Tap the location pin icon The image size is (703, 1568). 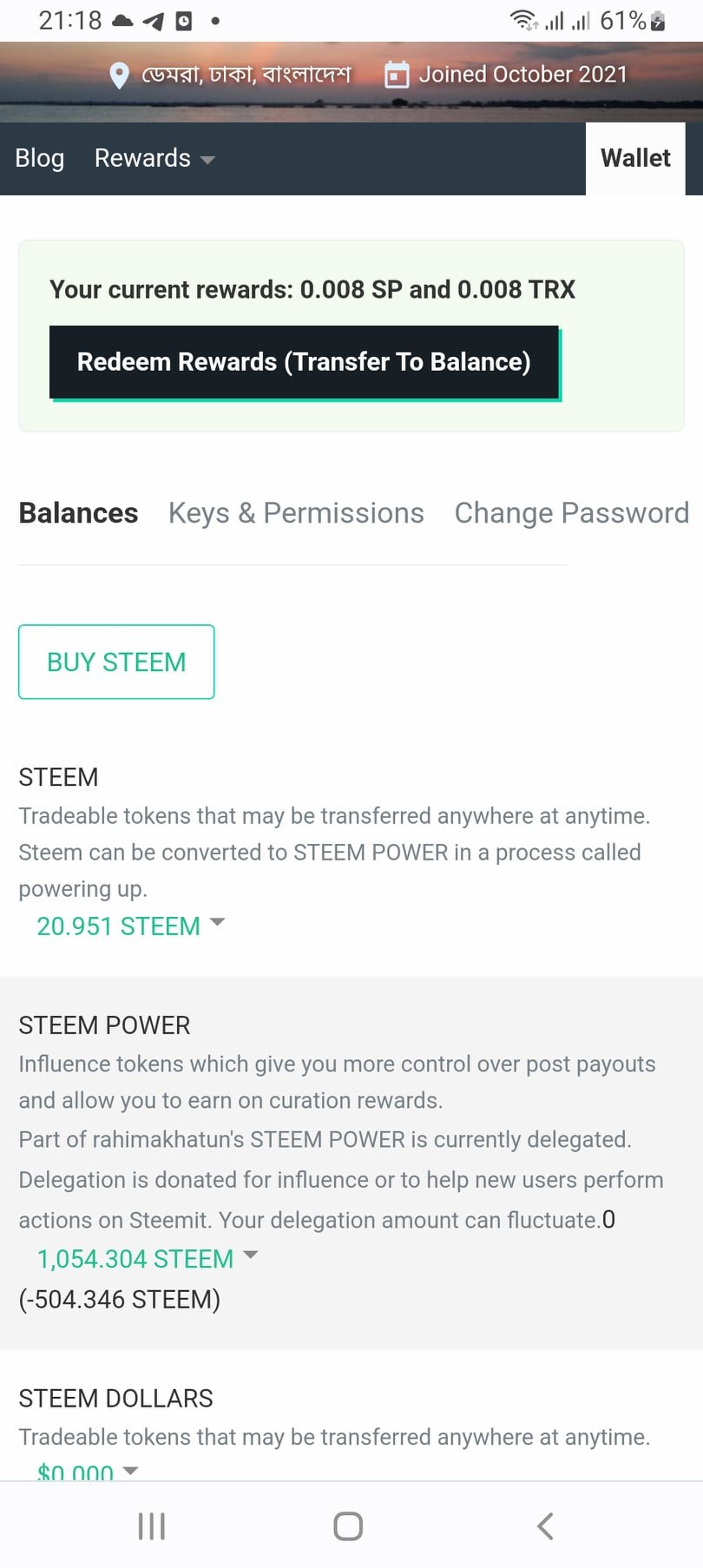tap(120, 76)
